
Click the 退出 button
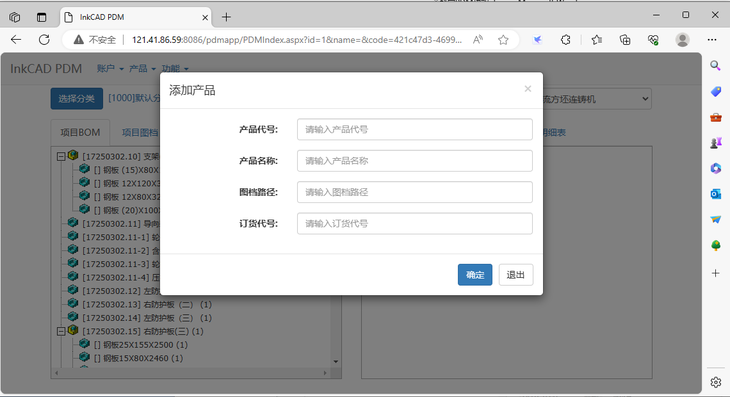click(516, 275)
